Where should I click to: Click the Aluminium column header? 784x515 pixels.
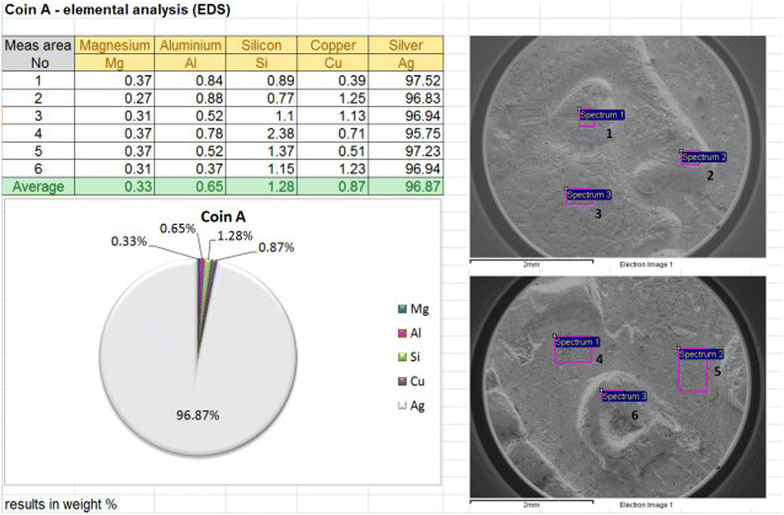click(190, 45)
